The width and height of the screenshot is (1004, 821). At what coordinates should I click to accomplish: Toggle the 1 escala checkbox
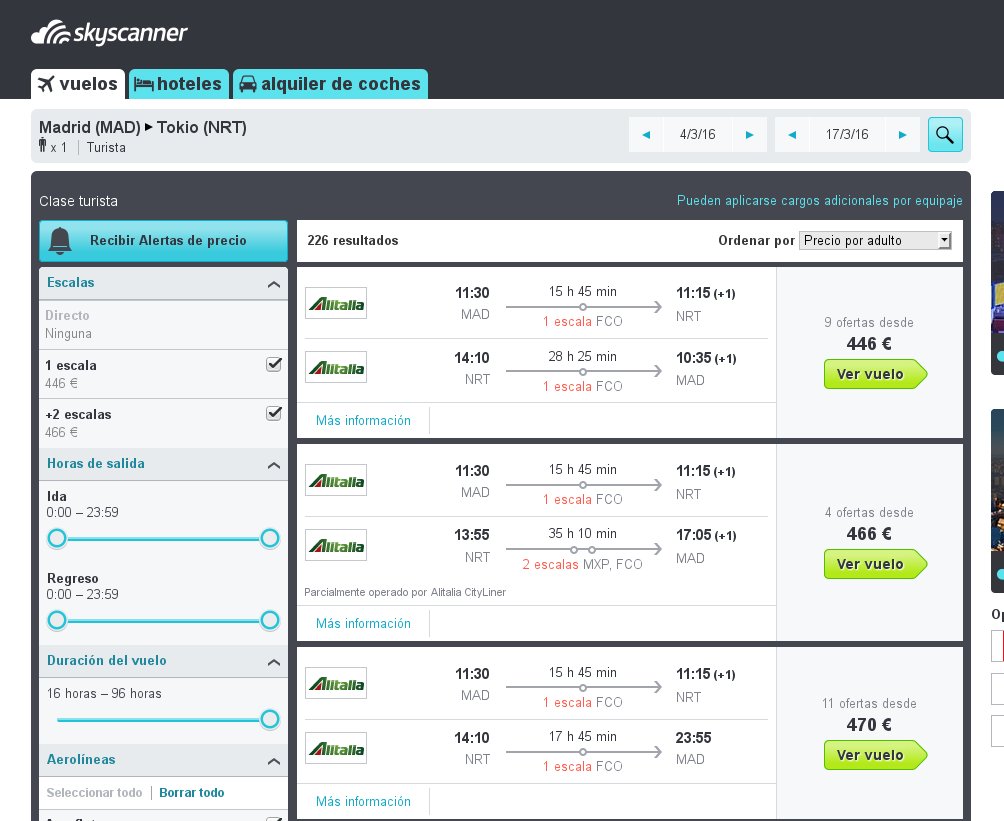274,364
